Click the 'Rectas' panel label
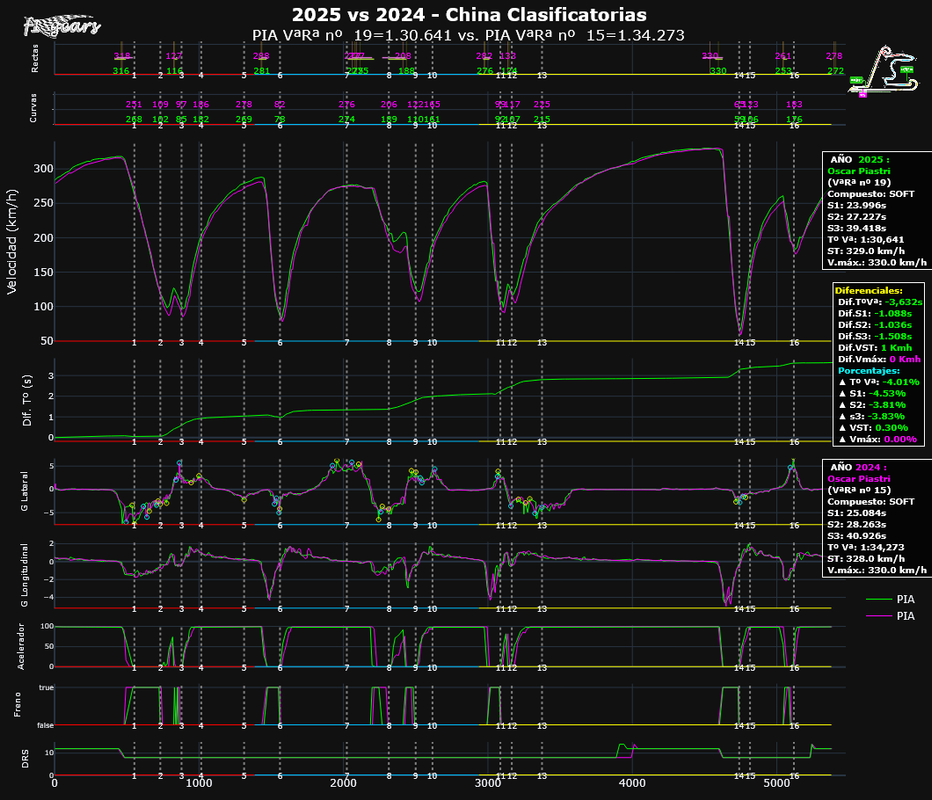This screenshot has height=800, width=932. click(34, 58)
